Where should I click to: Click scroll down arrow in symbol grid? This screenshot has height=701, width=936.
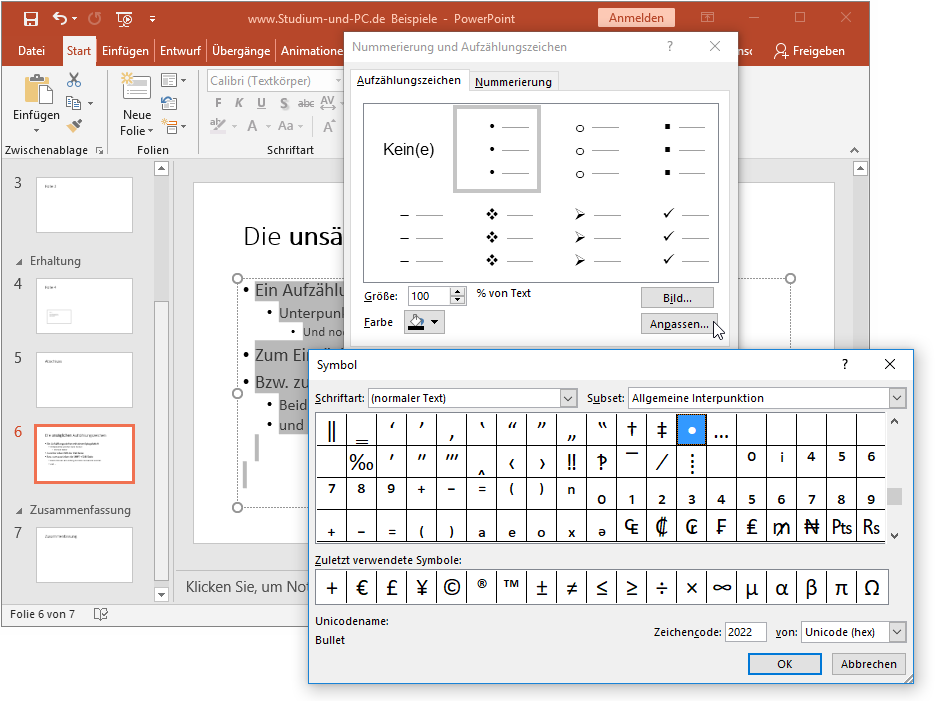tap(894, 536)
